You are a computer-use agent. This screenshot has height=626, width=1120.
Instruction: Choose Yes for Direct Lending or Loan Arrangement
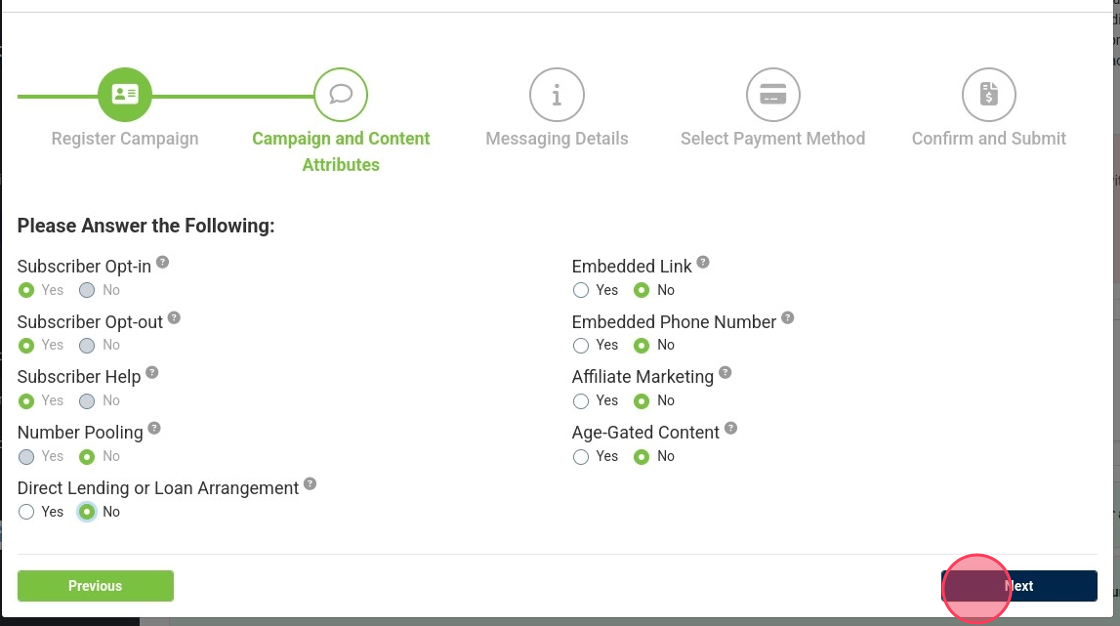(27, 512)
